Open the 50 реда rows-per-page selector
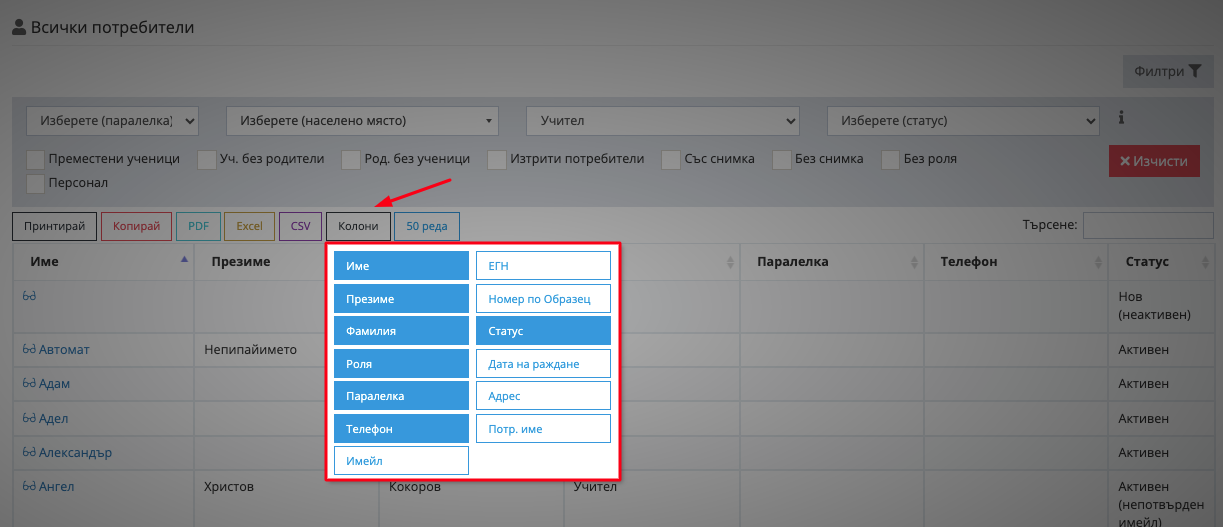The height and width of the screenshot is (527, 1223). 427,226
